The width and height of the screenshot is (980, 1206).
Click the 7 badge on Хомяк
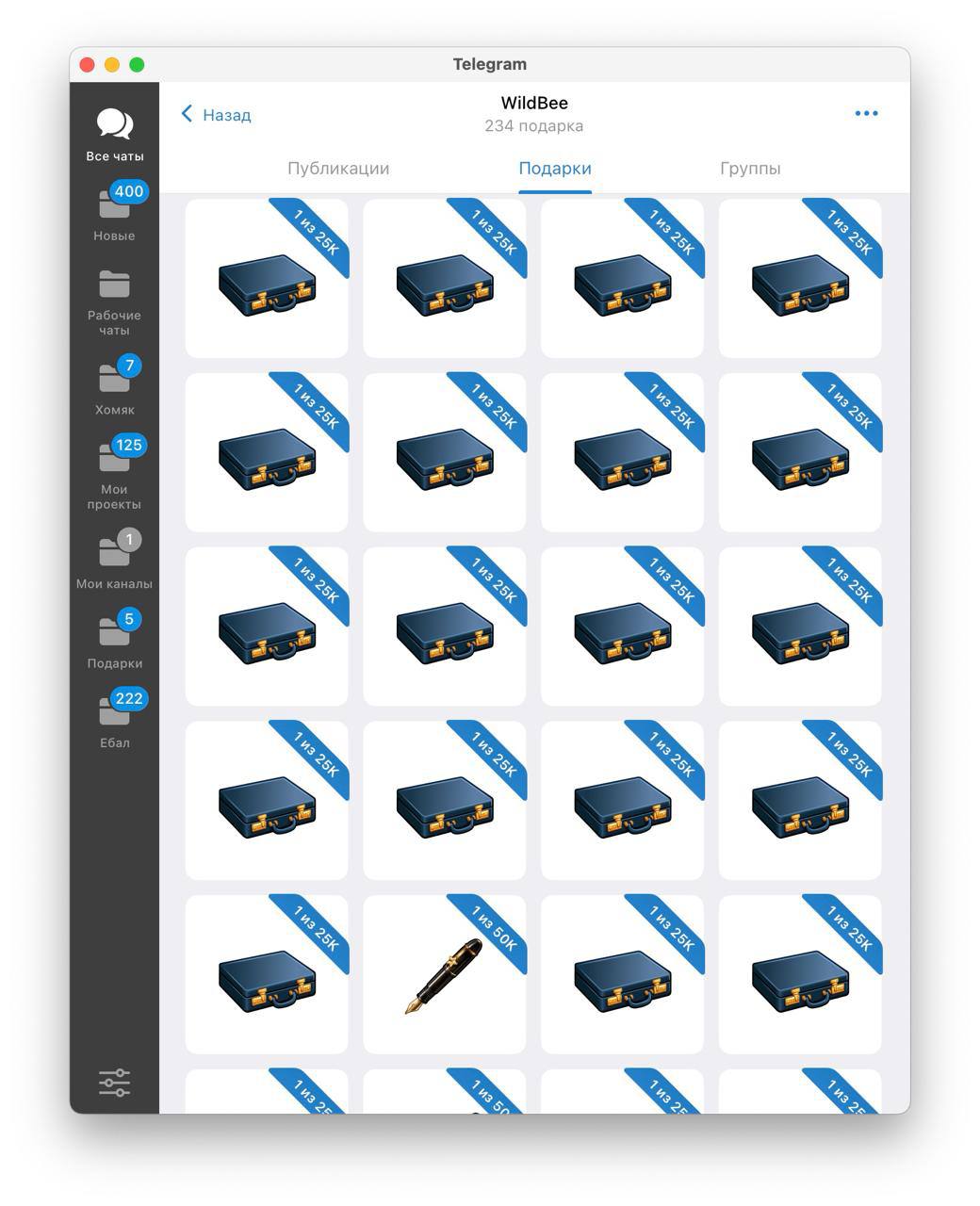point(129,366)
